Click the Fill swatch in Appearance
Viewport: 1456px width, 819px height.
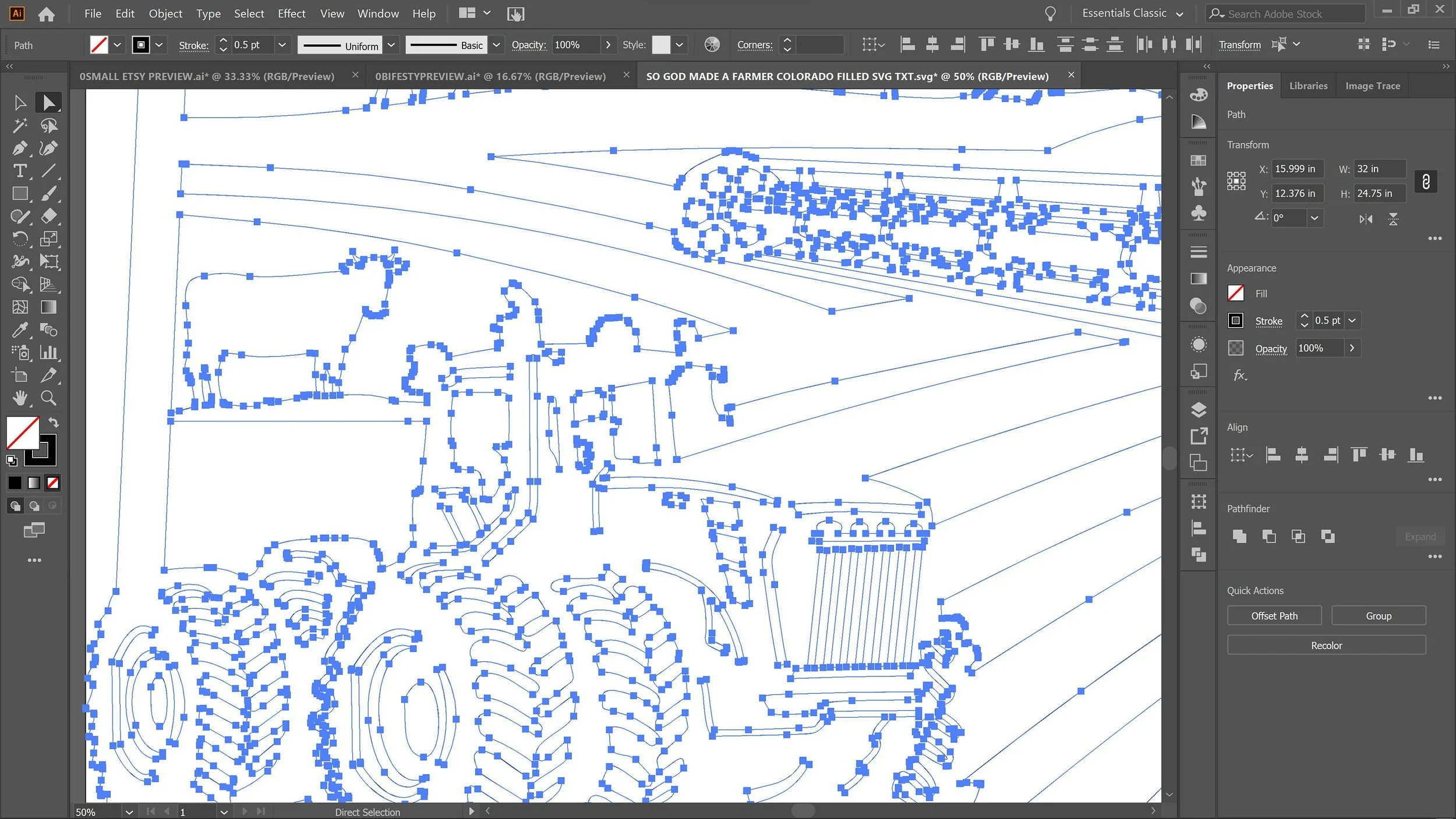pos(1235,293)
